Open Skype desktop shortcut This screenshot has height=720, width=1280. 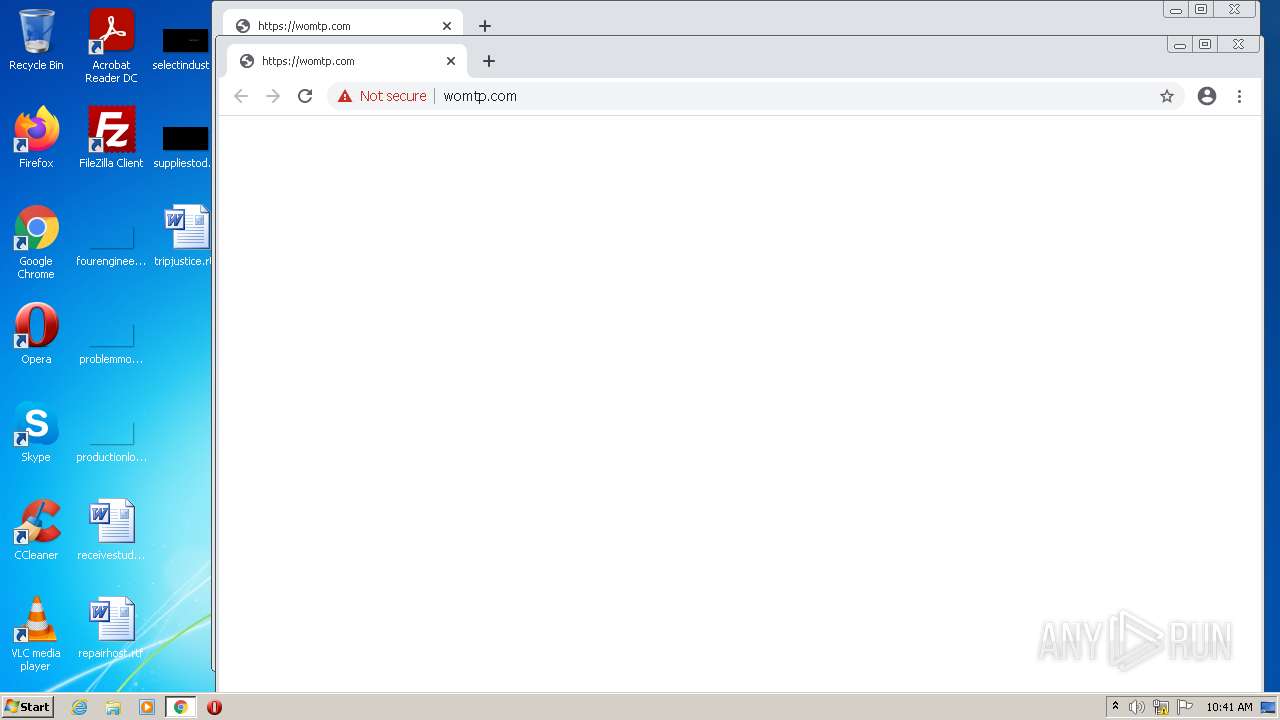(x=36, y=432)
